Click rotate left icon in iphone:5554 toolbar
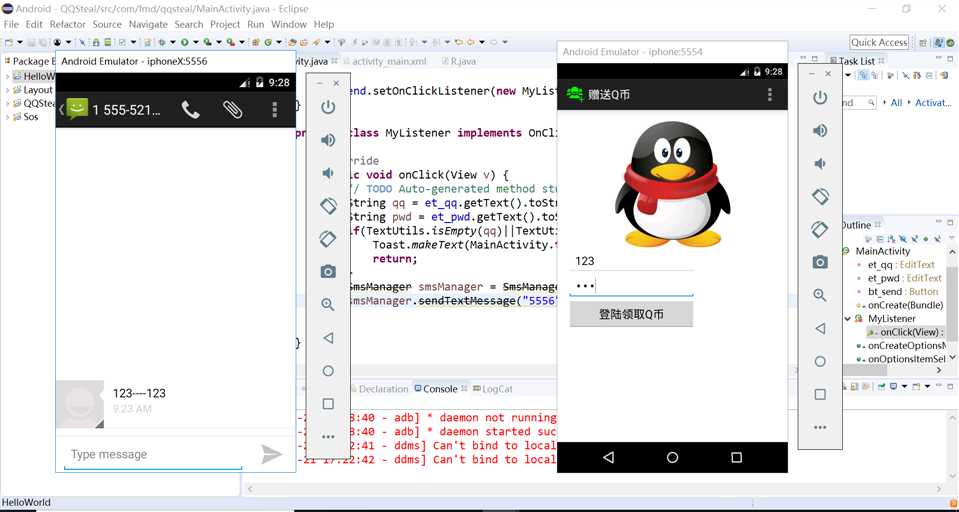 tap(820, 196)
